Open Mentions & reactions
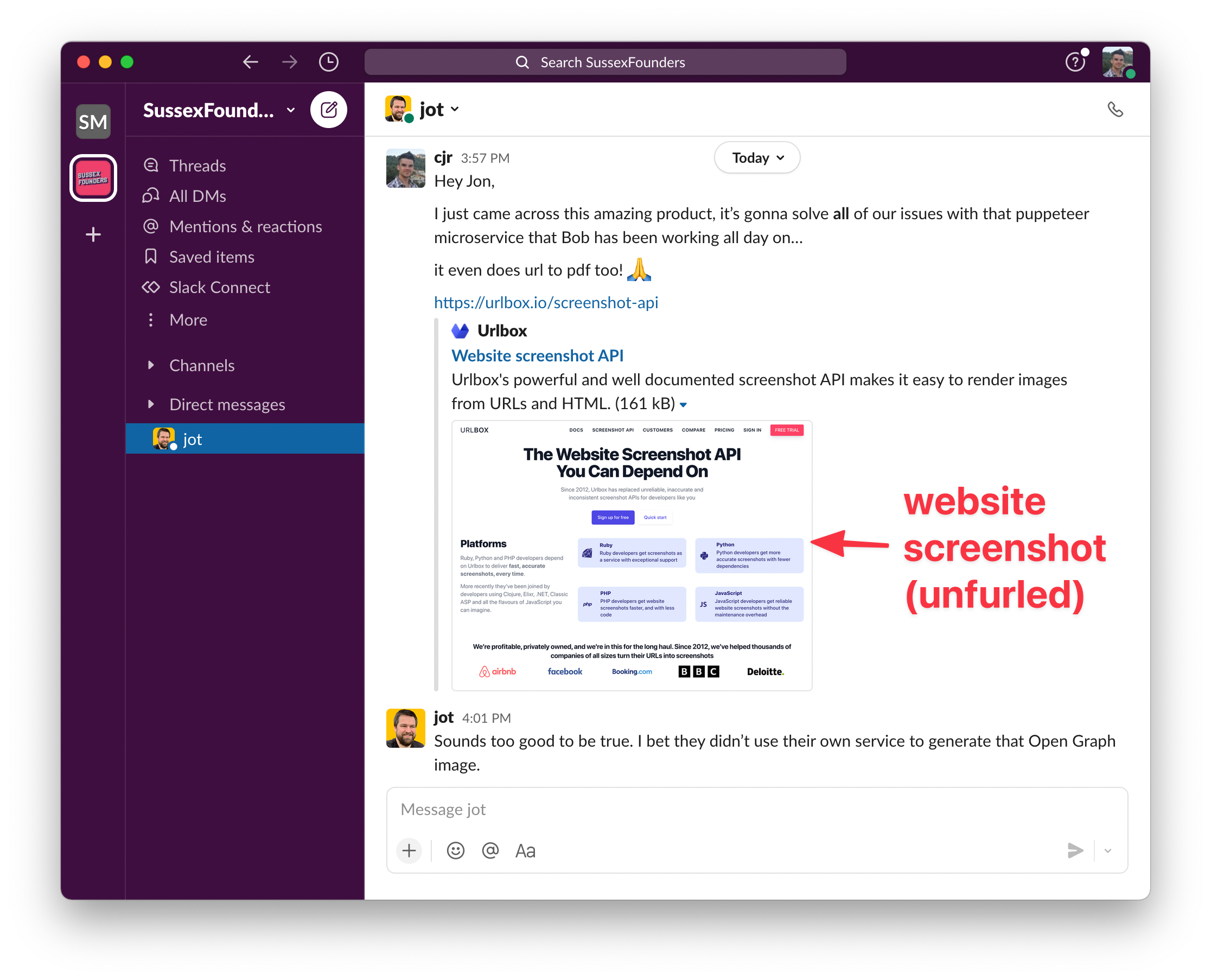 150,226
